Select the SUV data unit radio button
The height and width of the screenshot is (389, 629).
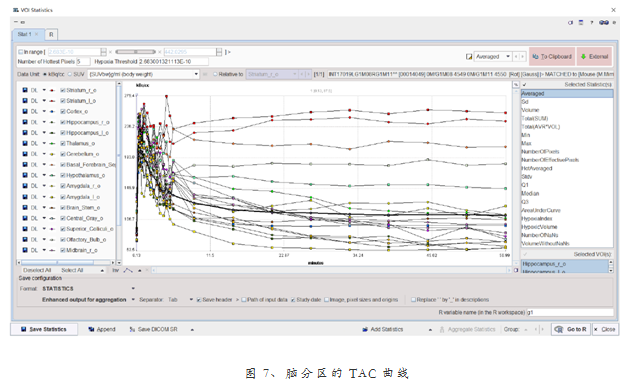point(70,74)
